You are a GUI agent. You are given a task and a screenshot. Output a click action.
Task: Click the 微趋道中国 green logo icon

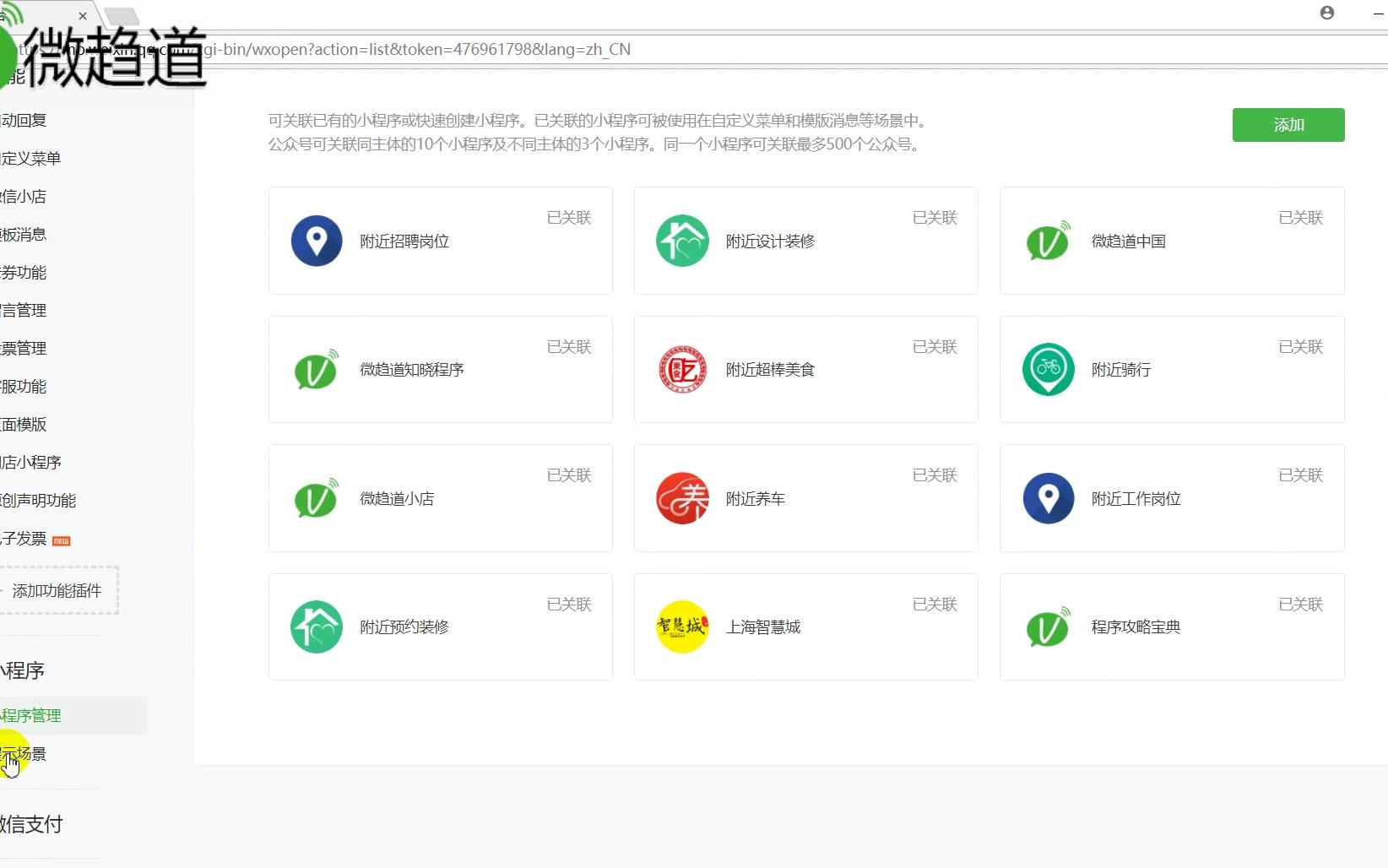pos(1048,241)
